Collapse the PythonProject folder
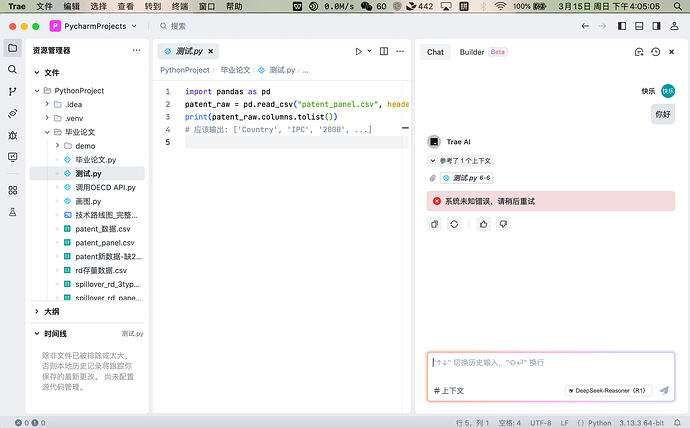This screenshot has width=690, height=428. [x=37, y=91]
